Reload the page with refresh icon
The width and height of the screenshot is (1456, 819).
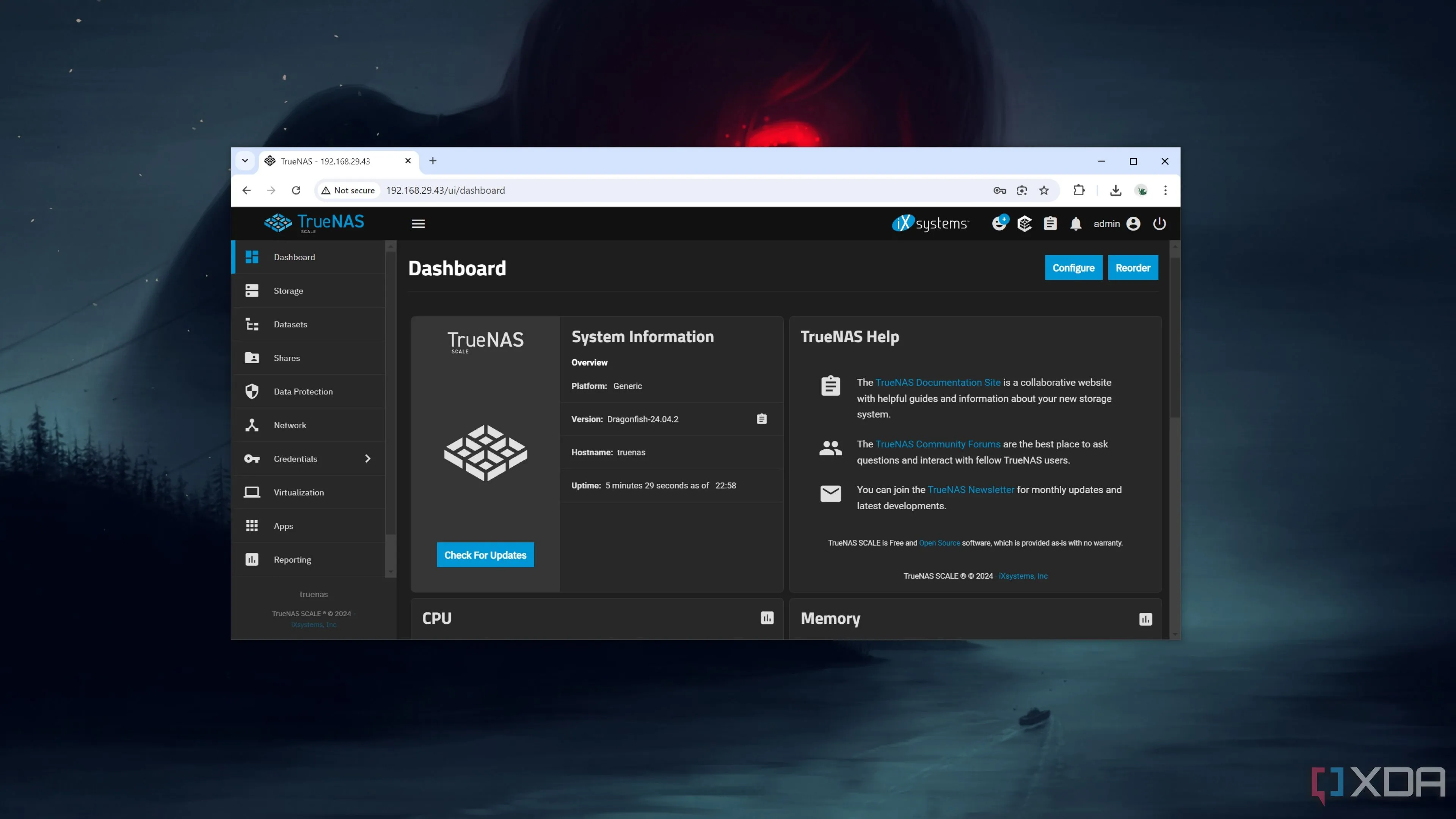point(296,190)
